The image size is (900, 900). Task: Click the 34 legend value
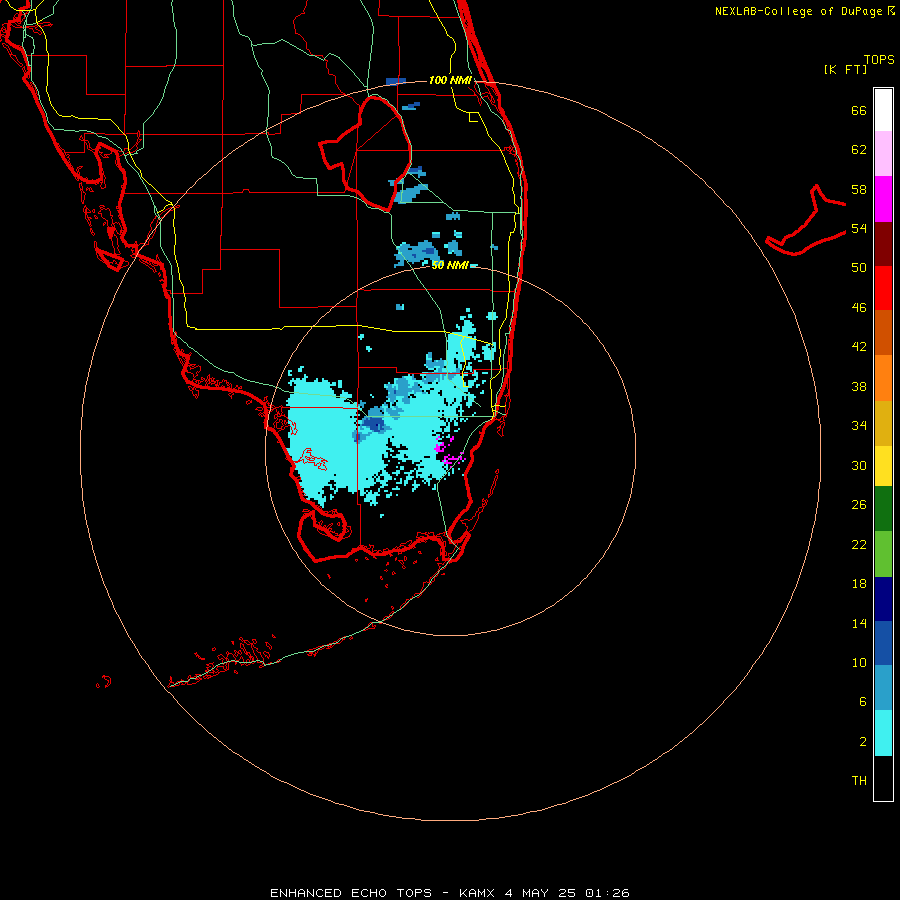pos(859,426)
